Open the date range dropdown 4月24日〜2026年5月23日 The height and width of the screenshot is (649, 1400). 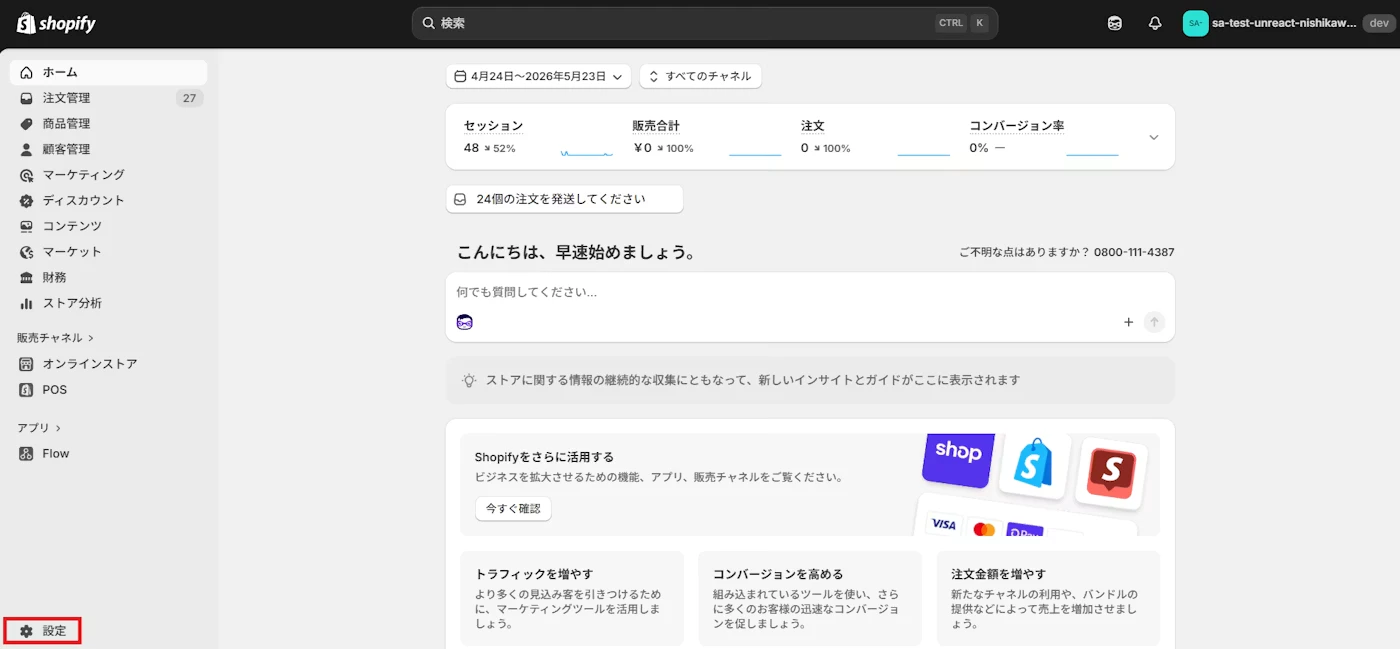[x=538, y=76]
